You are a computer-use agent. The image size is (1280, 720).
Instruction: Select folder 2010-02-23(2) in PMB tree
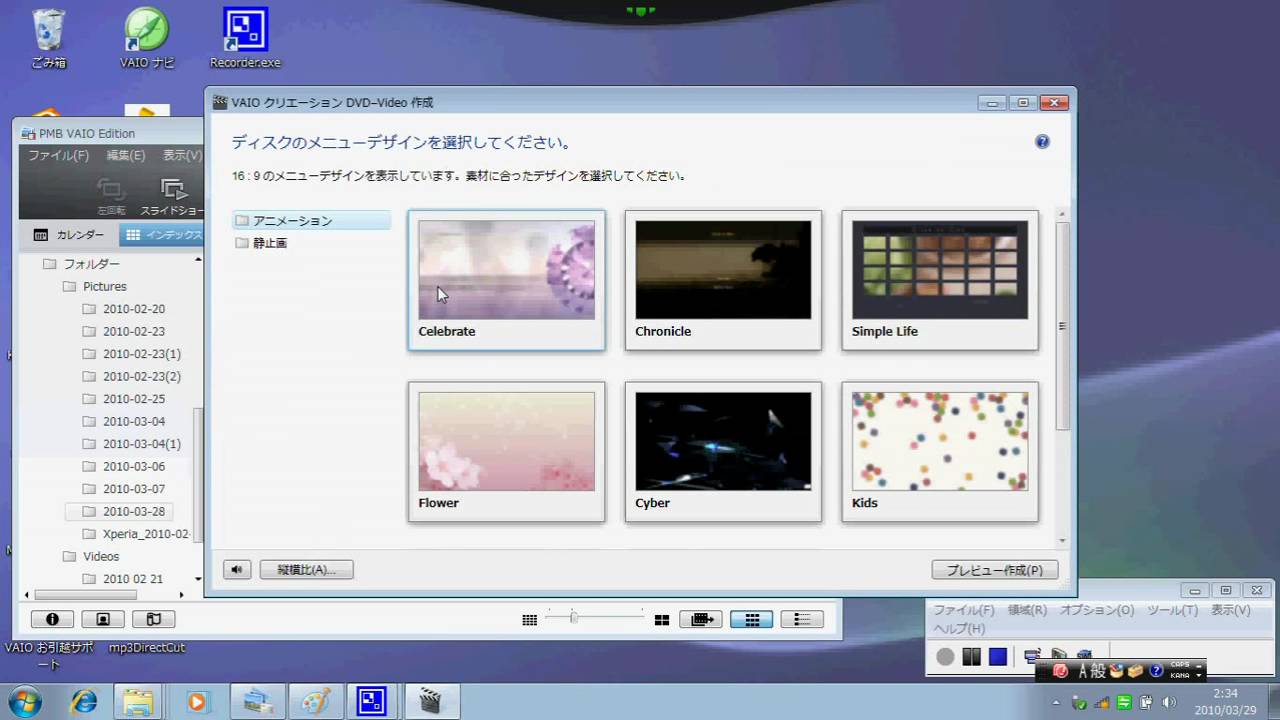pyautogui.click(x=132, y=377)
